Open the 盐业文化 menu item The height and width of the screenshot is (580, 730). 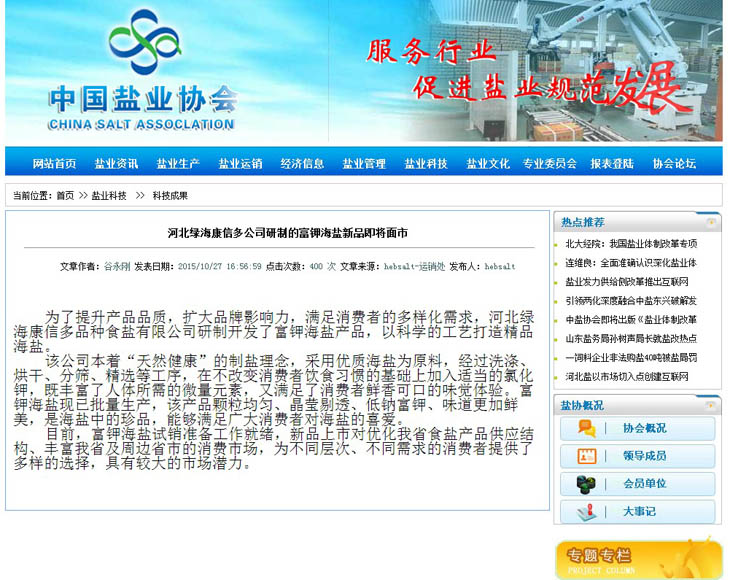[x=488, y=163]
